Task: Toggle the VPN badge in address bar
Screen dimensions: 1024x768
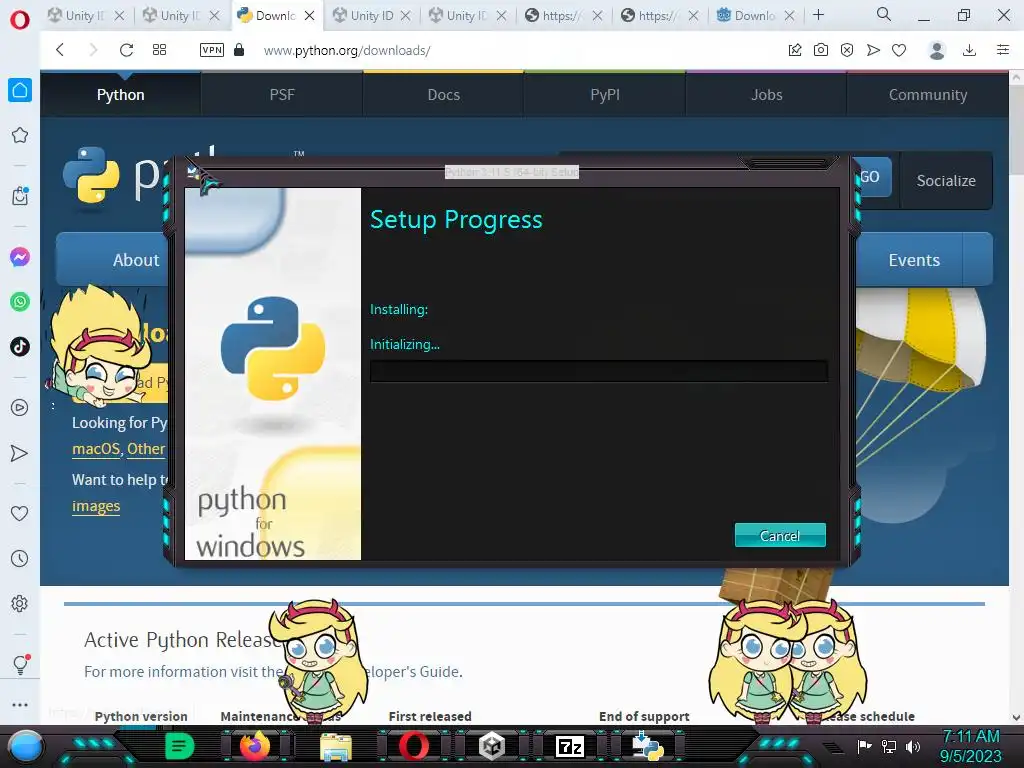Action: pyautogui.click(x=212, y=50)
